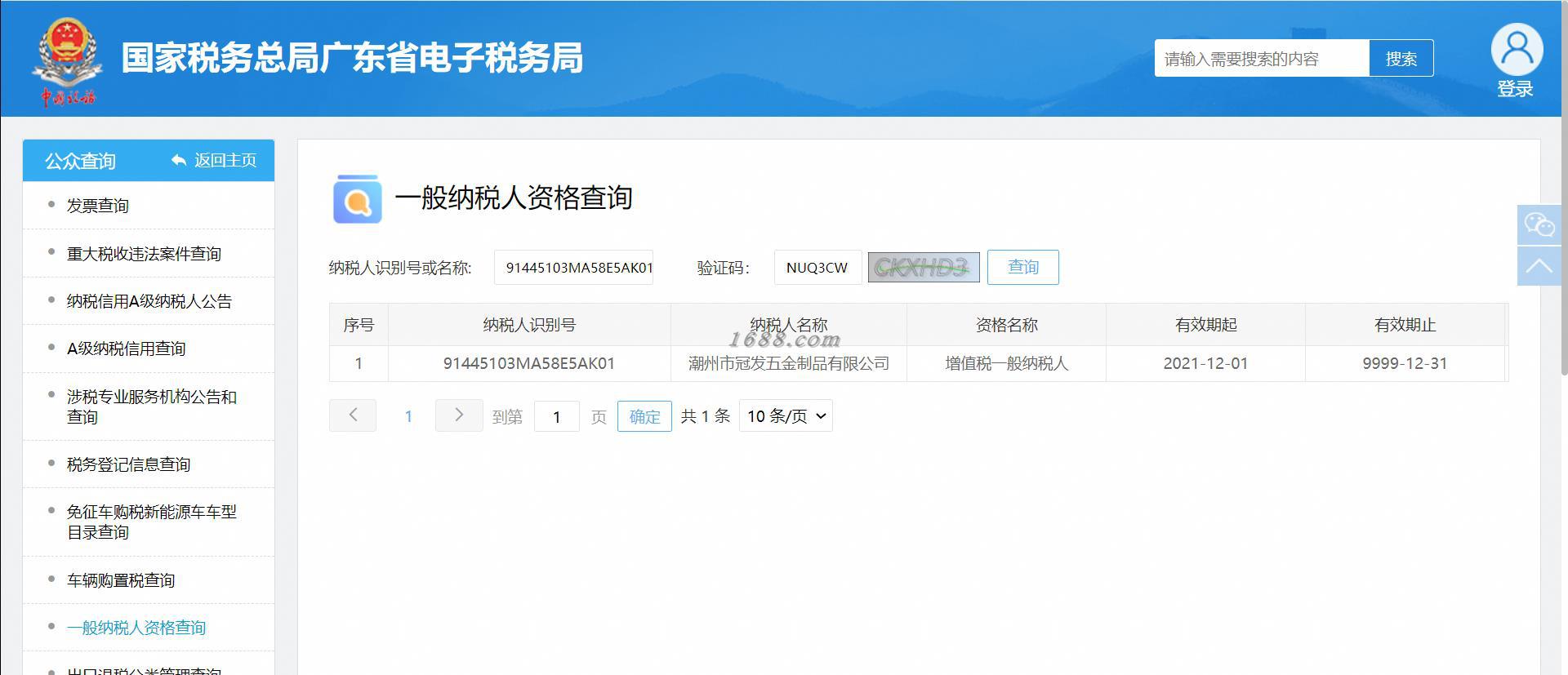
Task: Refresh the captcha image CKXHD3
Action: coord(924,267)
